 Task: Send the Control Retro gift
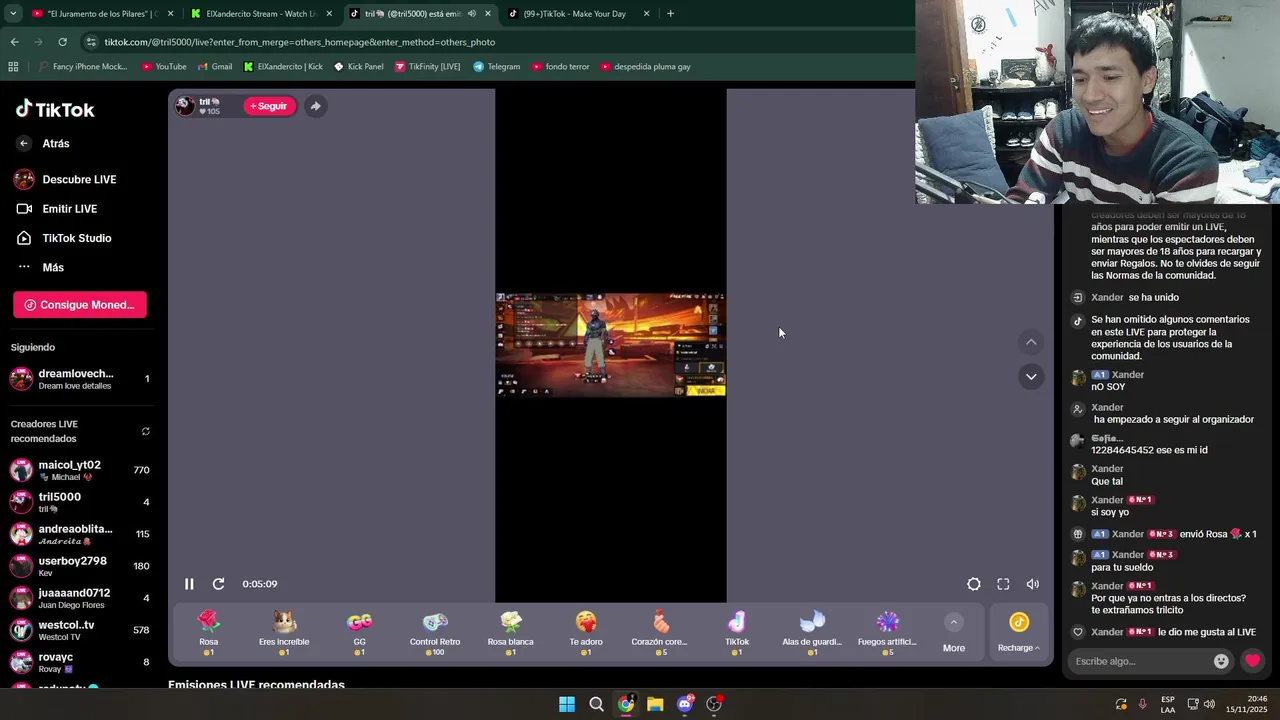435,633
